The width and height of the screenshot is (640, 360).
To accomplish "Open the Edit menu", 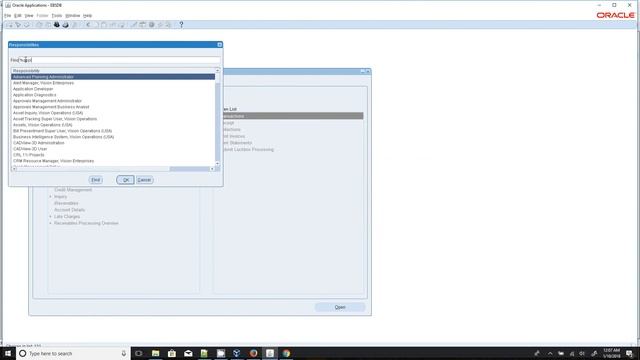I will click(x=18, y=16).
